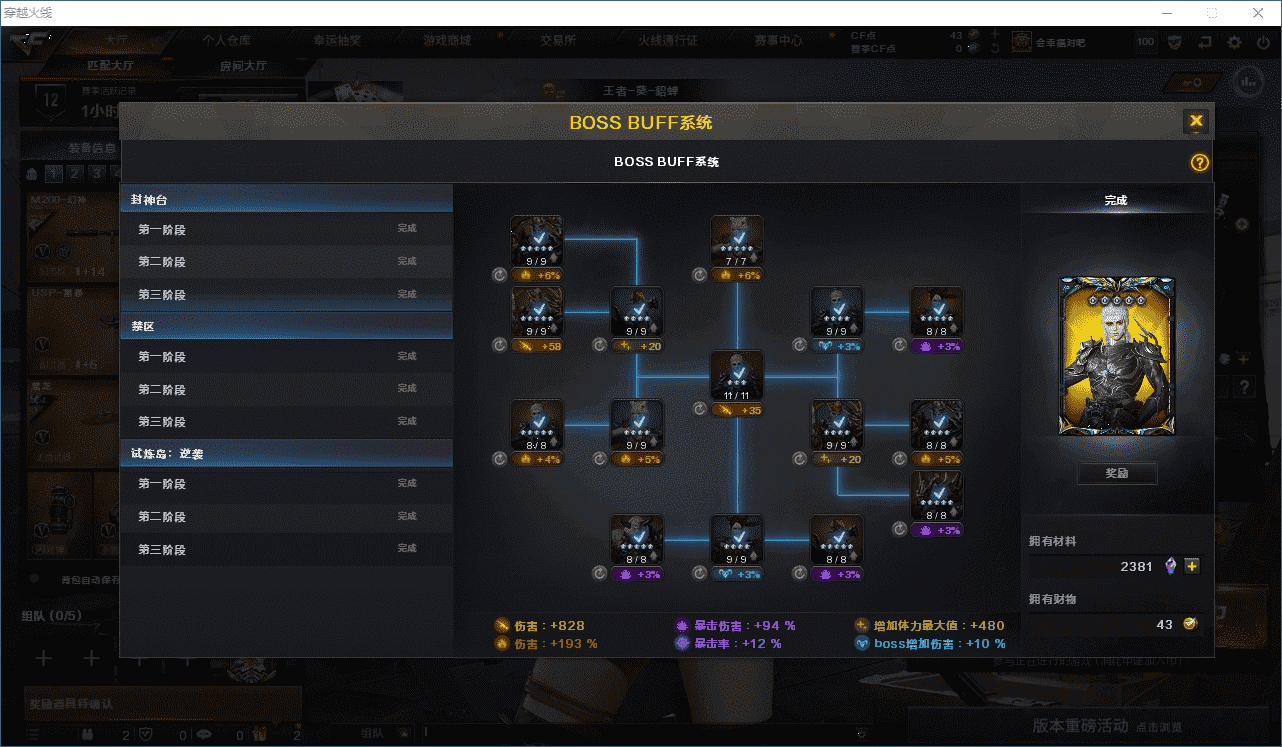This screenshot has height=747, width=1282.
Task: Open the 个人仓库 tab in main window
Action: click(227, 41)
